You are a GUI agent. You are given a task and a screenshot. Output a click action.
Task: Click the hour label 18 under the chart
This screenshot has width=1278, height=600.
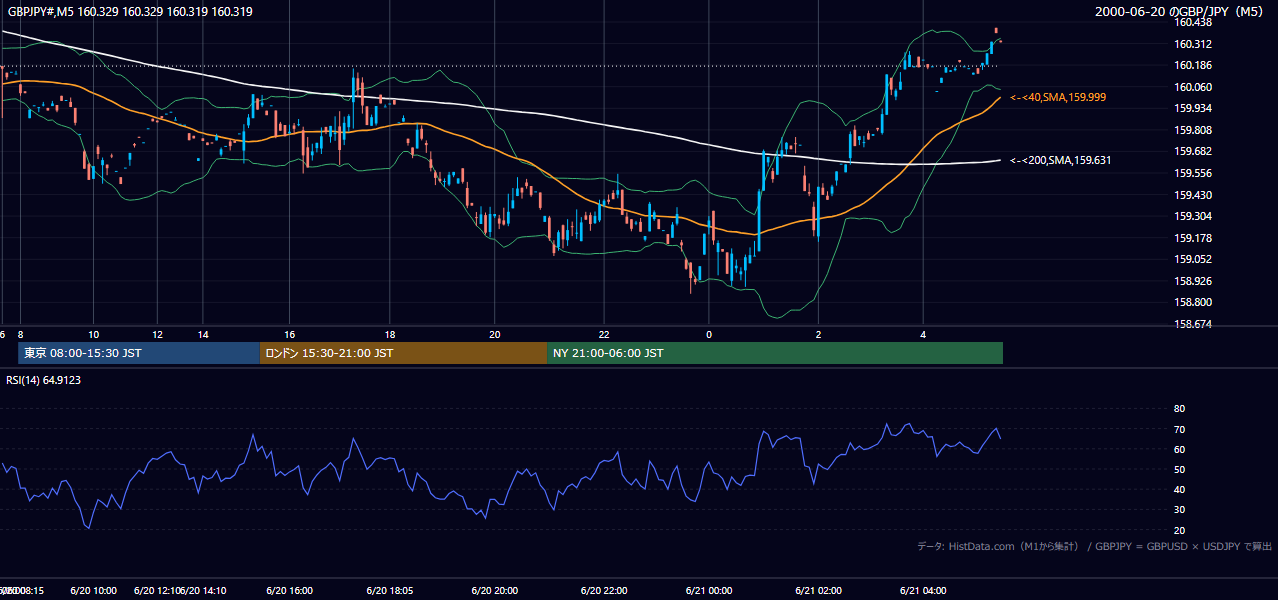coord(390,334)
